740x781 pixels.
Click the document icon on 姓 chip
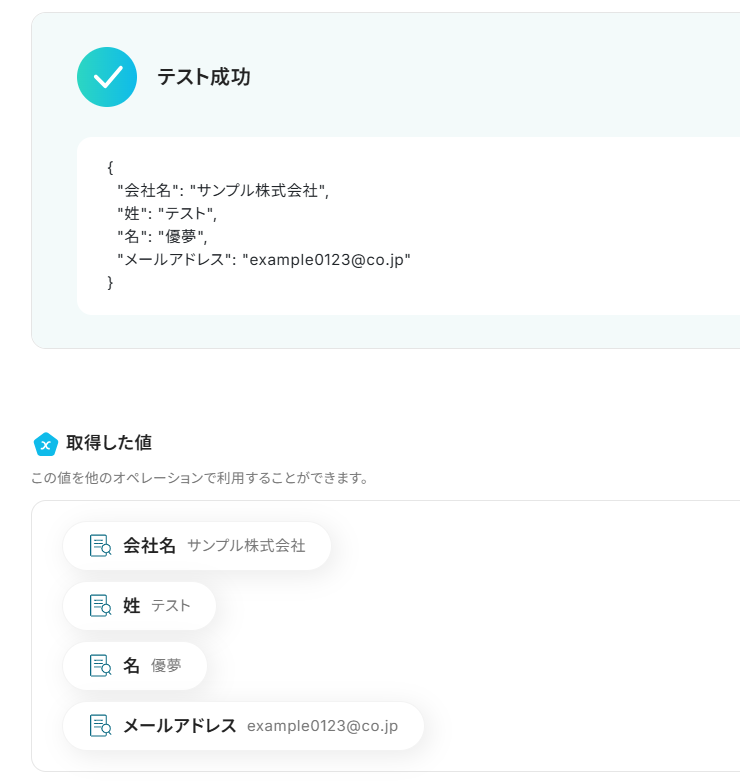coord(100,606)
